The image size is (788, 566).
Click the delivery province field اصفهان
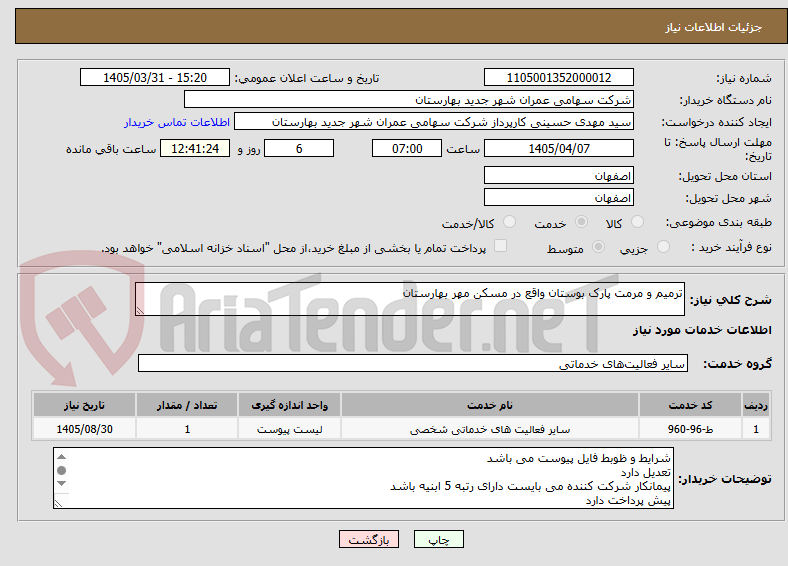[559, 175]
